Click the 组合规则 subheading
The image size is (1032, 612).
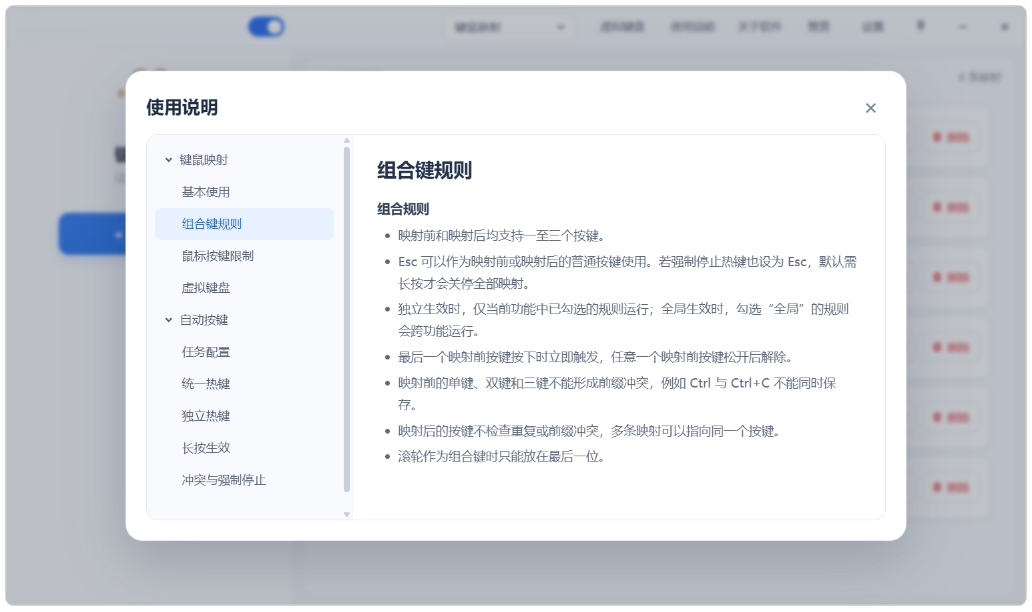(403, 209)
